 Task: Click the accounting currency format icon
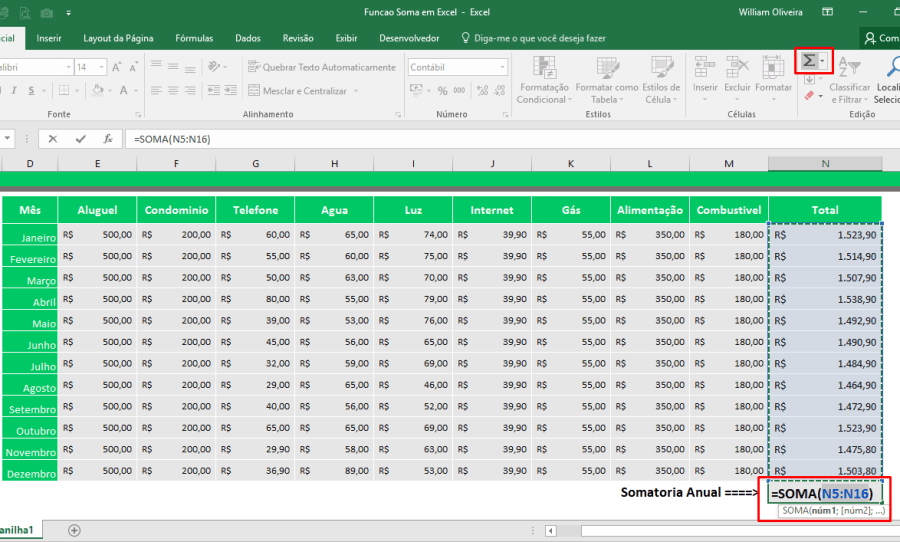tap(416, 91)
